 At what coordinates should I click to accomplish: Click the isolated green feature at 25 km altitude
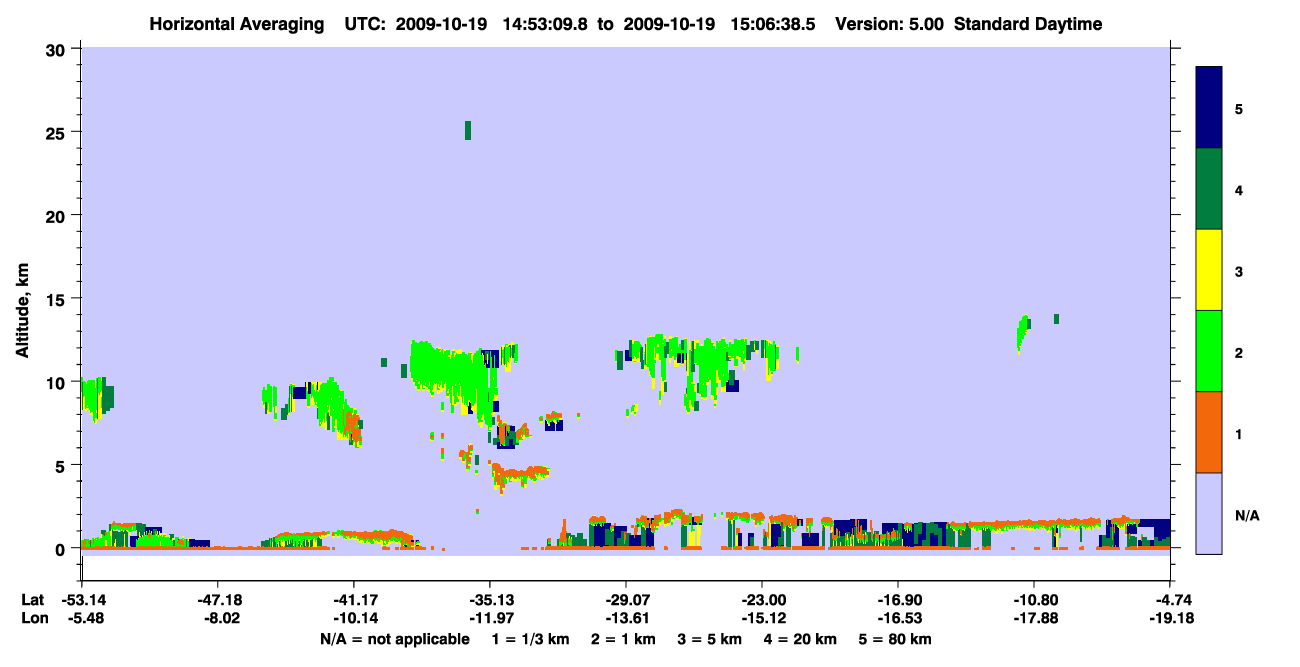(x=467, y=130)
